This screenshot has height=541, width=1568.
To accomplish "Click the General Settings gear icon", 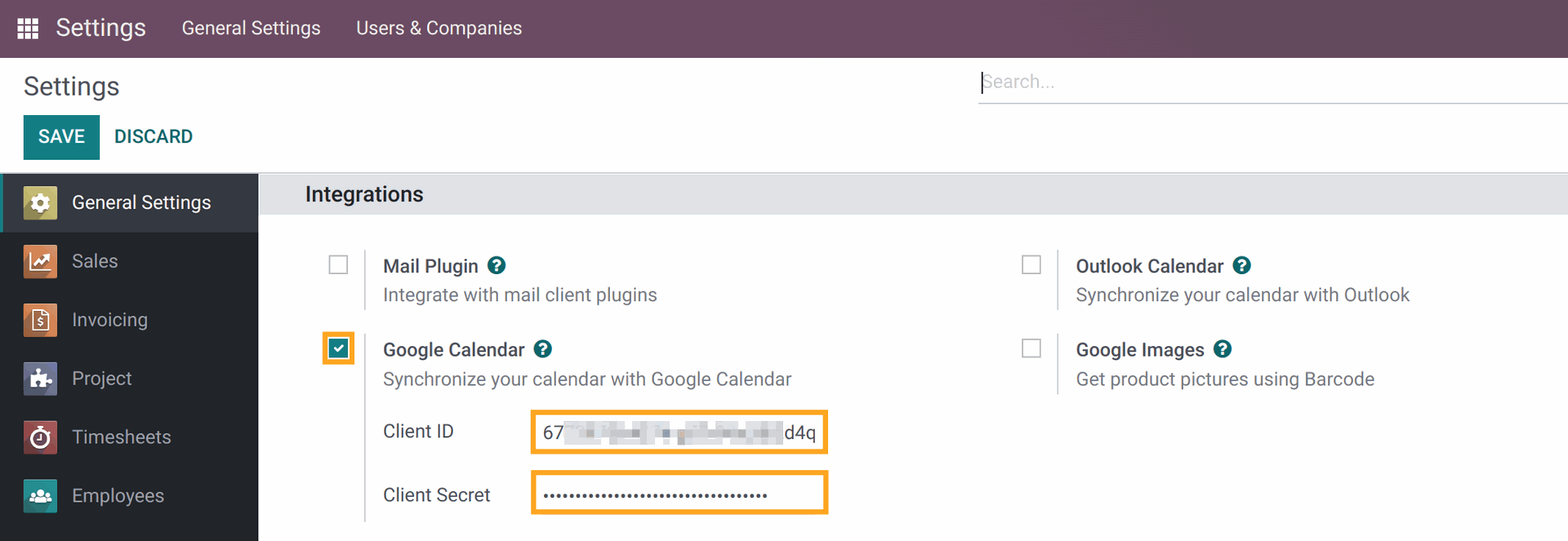I will pyautogui.click(x=40, y=203).
